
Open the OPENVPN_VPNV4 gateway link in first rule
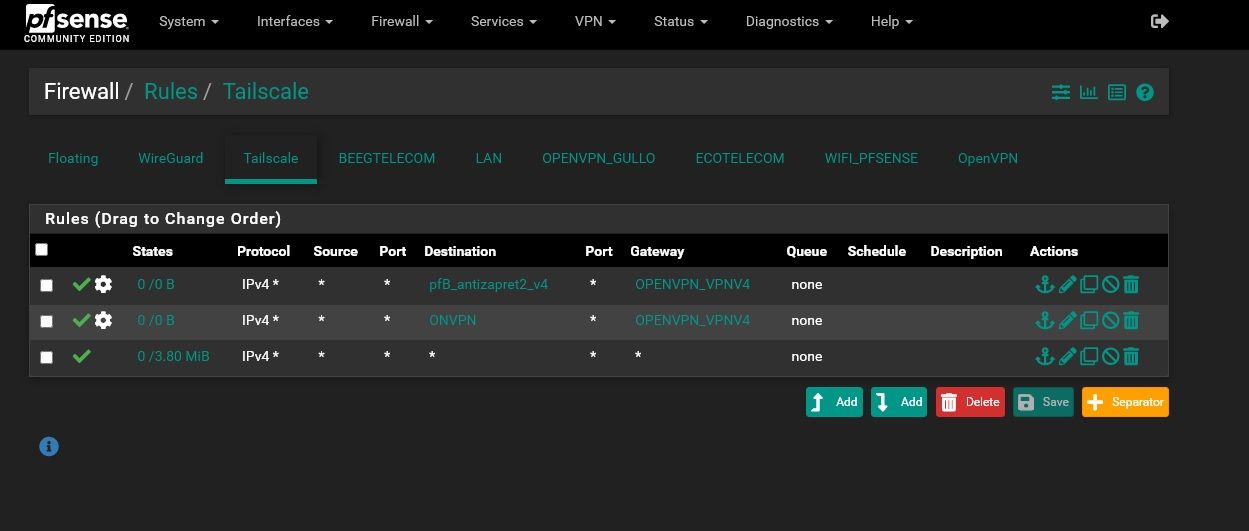pos(692,284)
